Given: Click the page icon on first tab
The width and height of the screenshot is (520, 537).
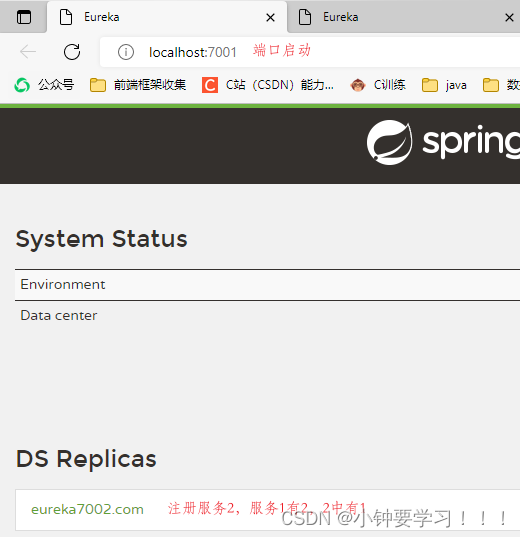Looking at the screenshot, I should tap(66, 17).
